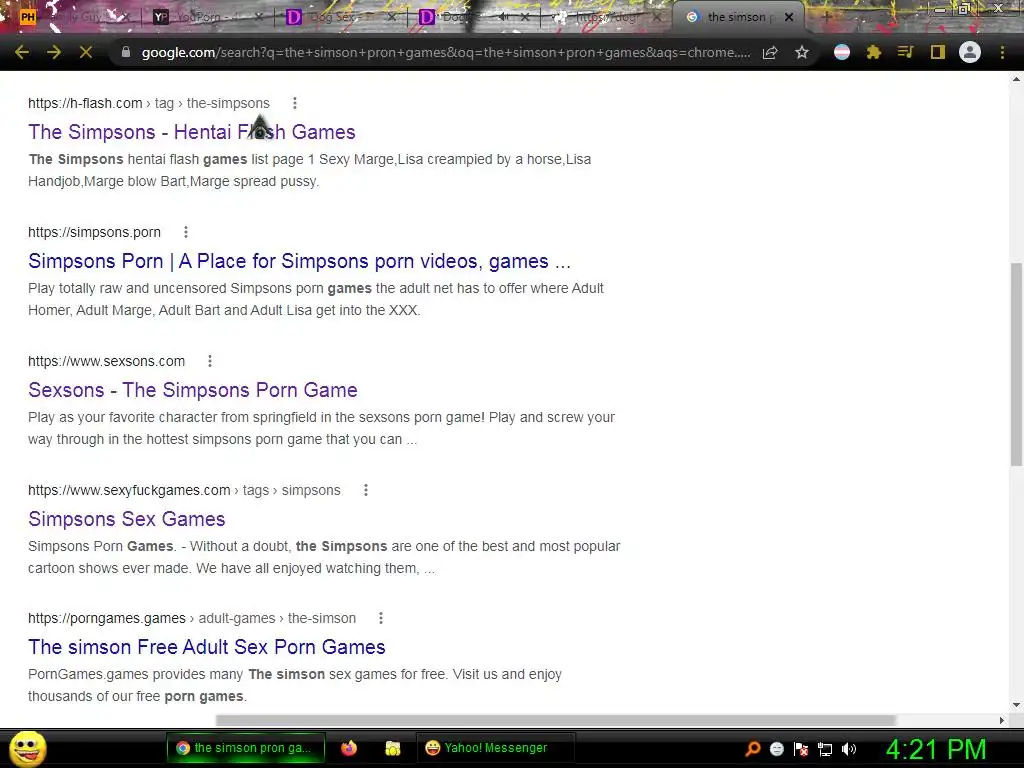Bookmark this page with the star icon

tap(802, 52)
